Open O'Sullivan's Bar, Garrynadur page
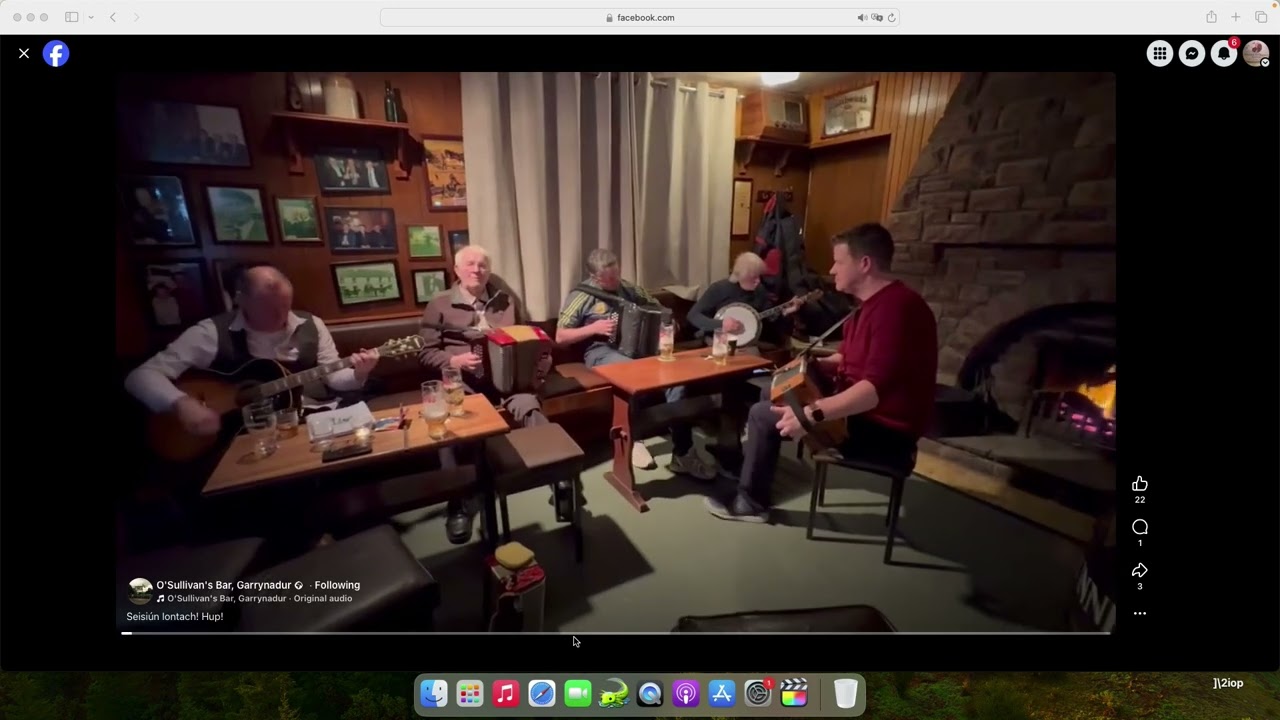This screenshot has width=1280, height=720. [x=224, y=585]
